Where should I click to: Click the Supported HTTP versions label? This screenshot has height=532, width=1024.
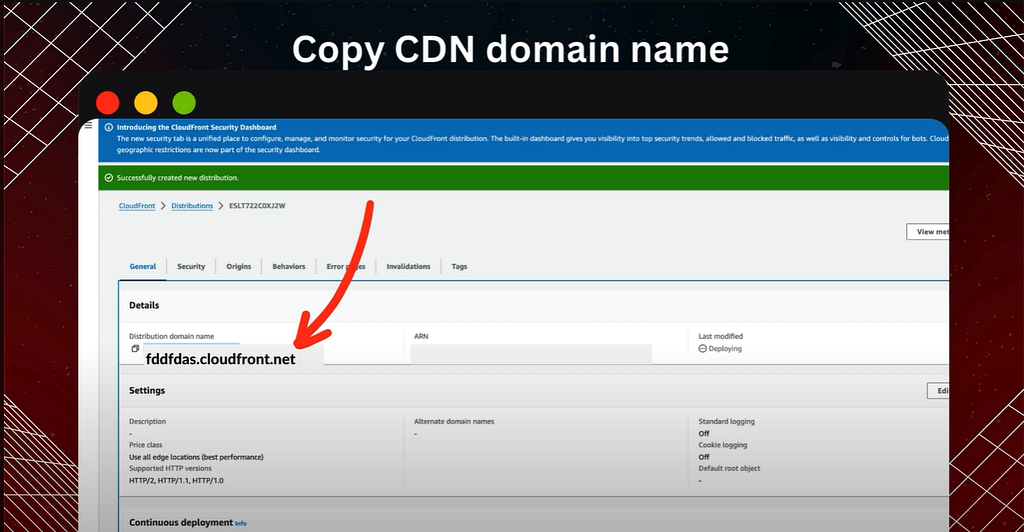(x=170, y=469)
